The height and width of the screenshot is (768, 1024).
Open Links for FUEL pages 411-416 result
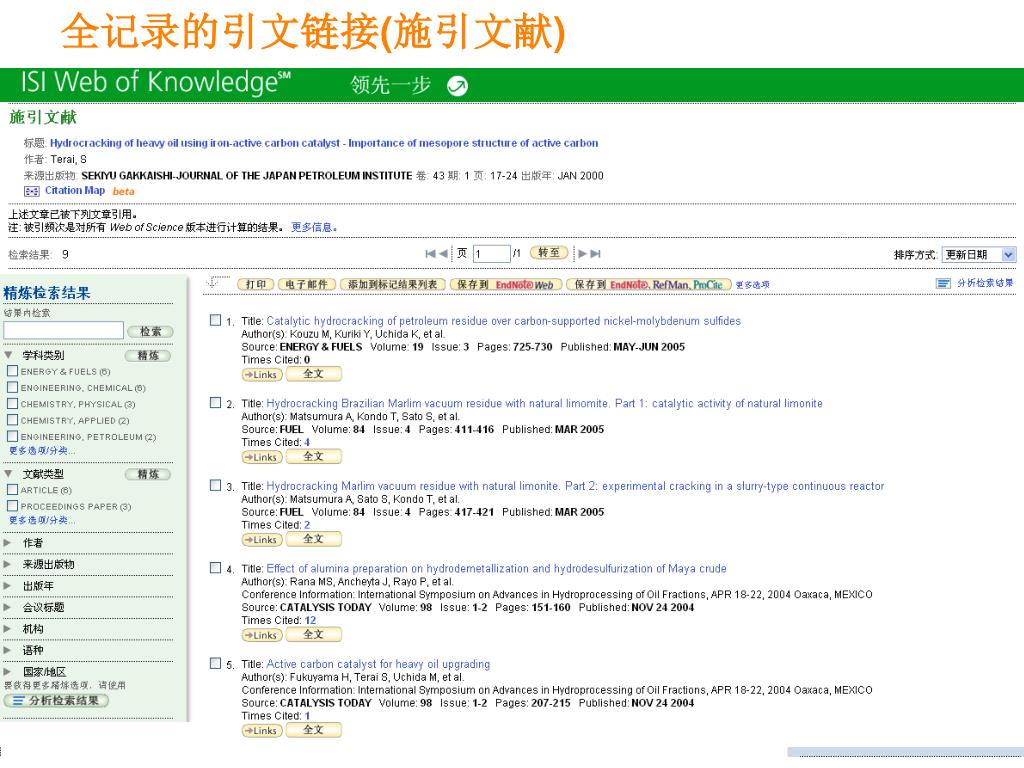262,457
